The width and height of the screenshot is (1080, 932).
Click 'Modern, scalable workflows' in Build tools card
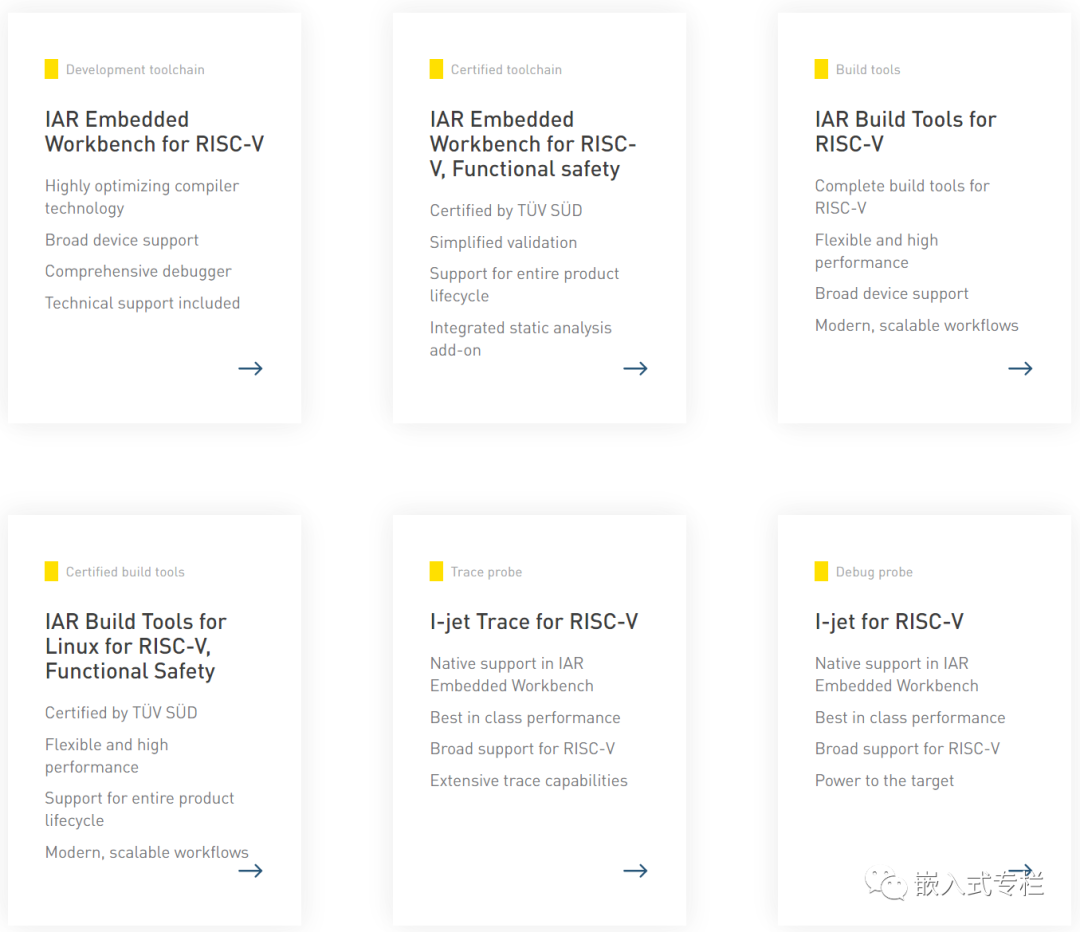coord(917,325)
